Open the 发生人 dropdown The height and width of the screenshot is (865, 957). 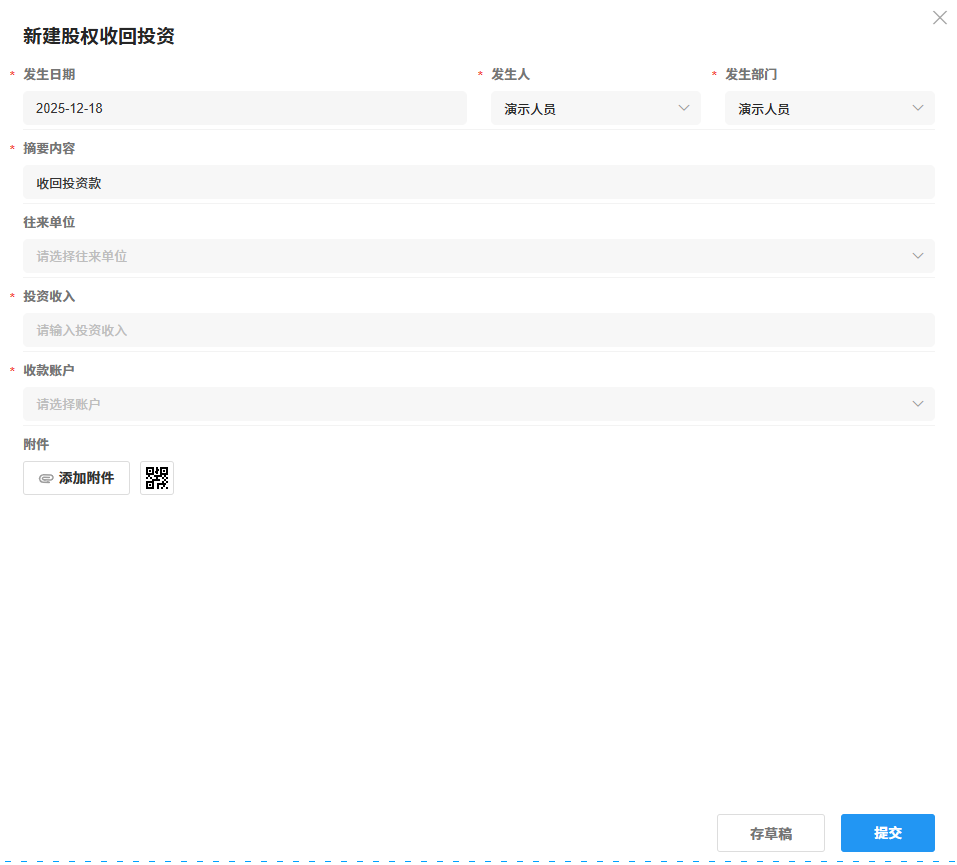click(595, 107)
